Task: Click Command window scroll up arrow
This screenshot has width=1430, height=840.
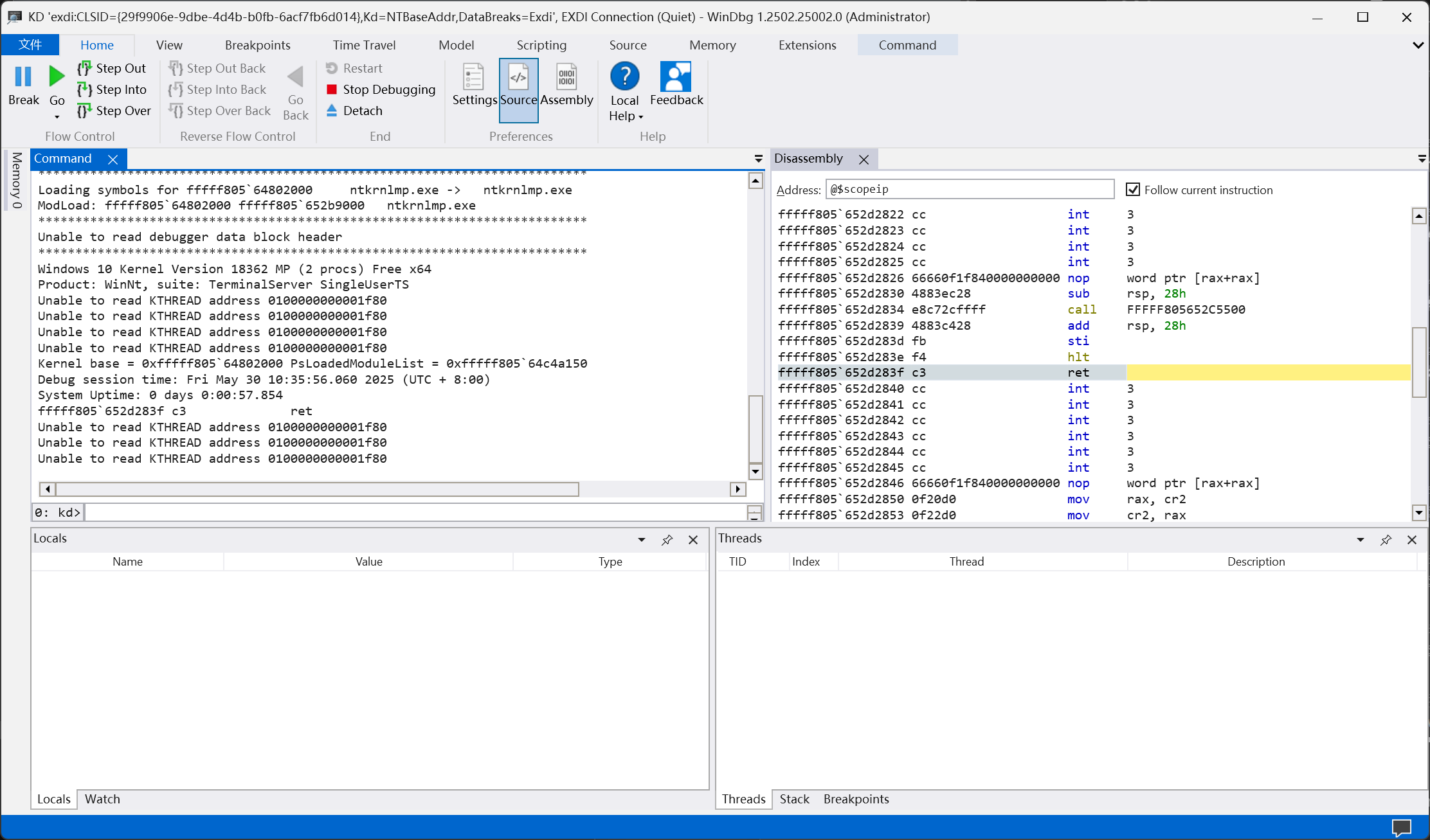Action: [x=756, y=181]
